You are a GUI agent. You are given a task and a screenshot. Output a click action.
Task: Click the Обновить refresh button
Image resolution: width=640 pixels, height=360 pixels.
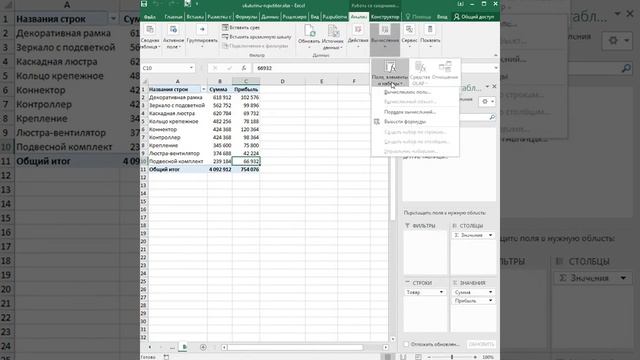309,37
